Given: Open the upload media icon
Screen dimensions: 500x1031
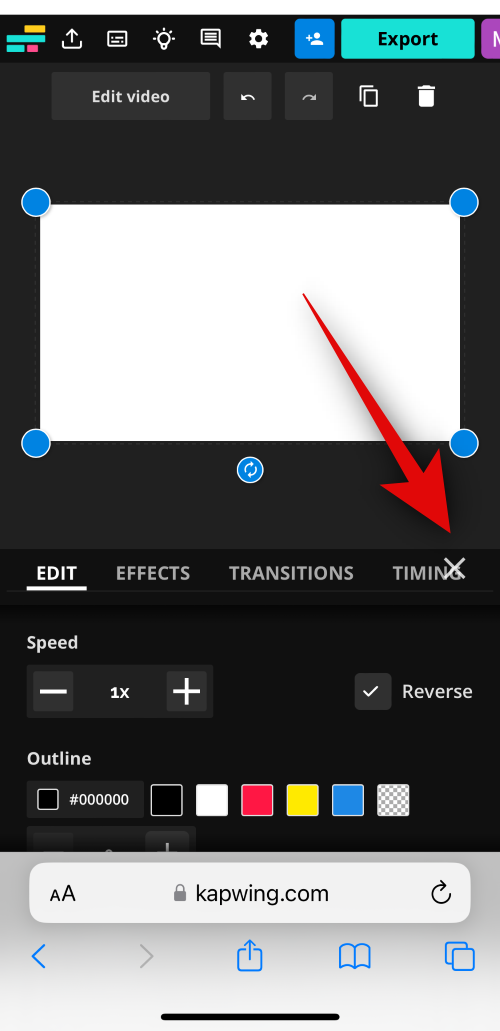Looking at the screenshot, I should coord(72,39).
